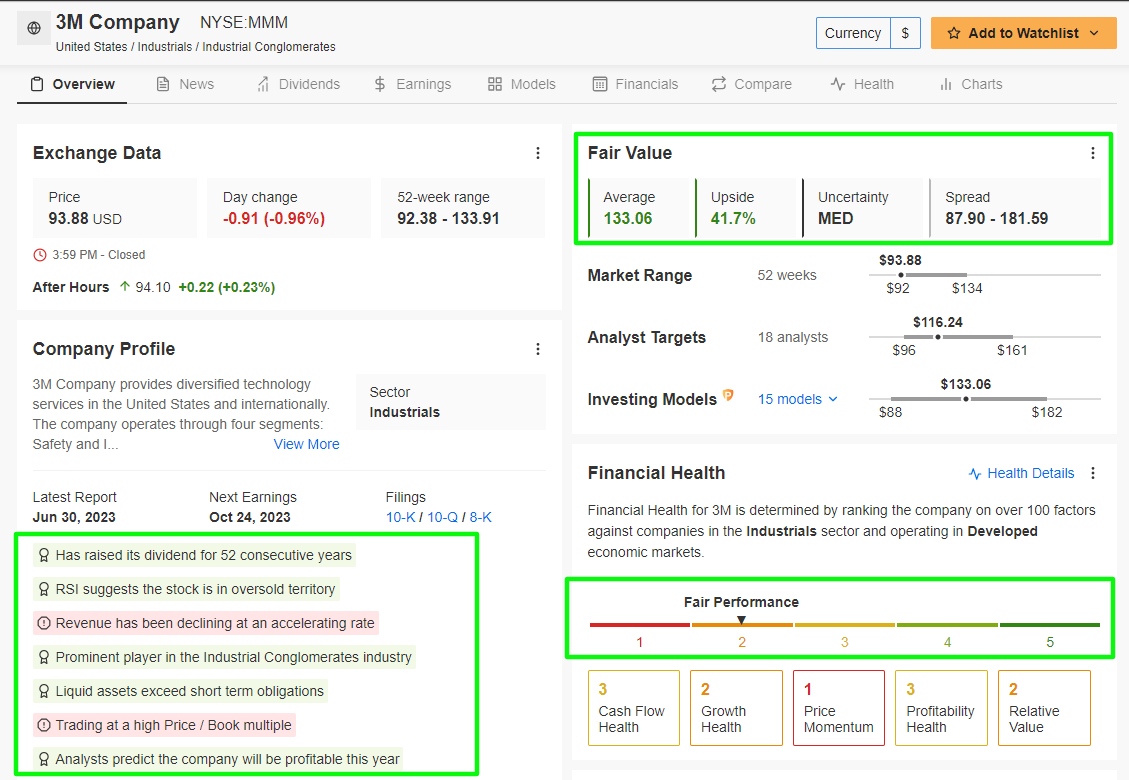Click the pulse icon by Health Details
Screen dimensions: 1129x780
click(x=975, y=474)
